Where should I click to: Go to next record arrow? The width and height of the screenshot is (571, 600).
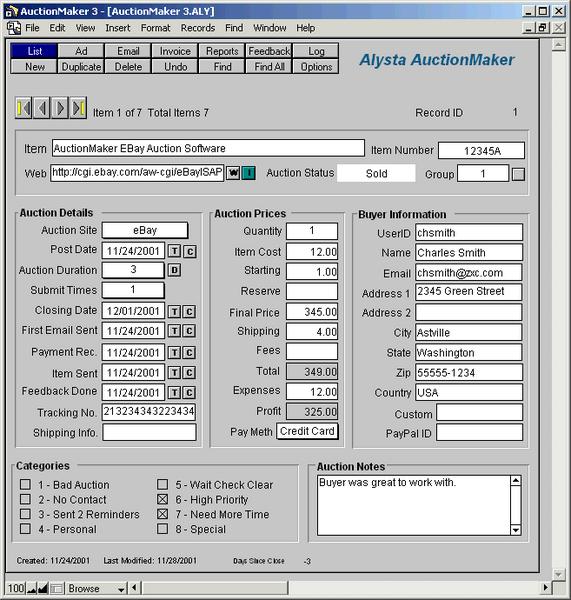point(60,108)
